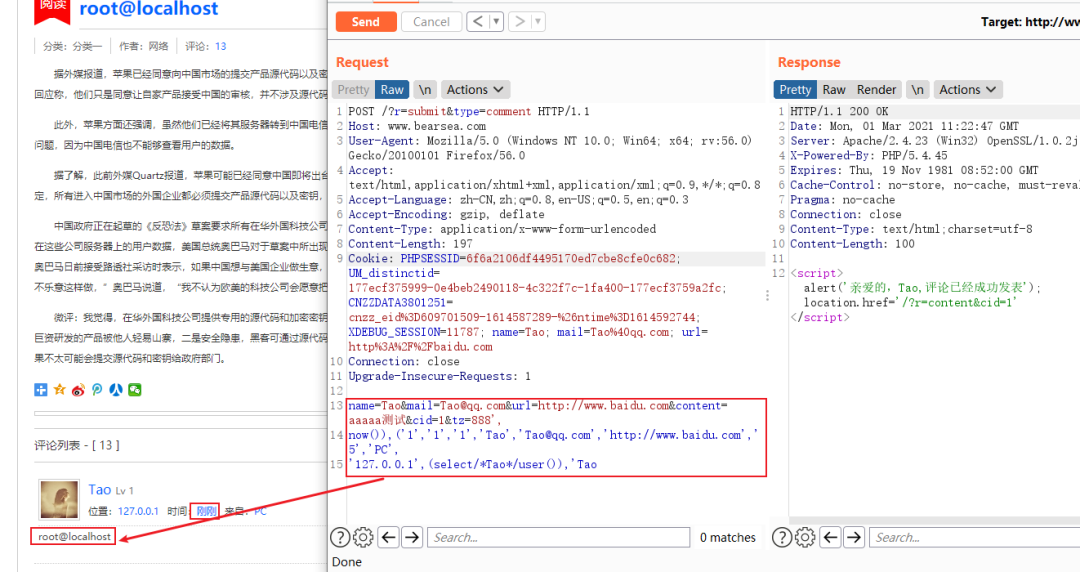Expand the Response Actions dropdown
The height and width of the screenshot is (572, 1080).
tap(968, 90)
